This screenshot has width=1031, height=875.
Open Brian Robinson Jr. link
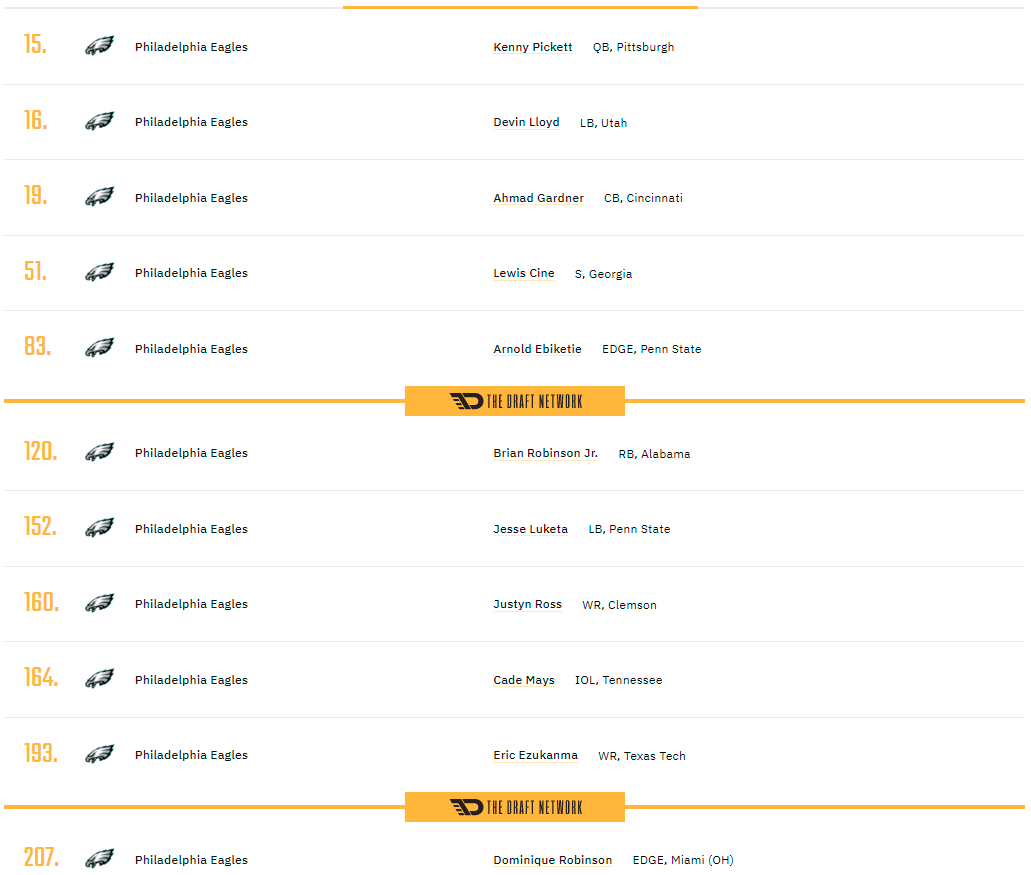(545, 453)
